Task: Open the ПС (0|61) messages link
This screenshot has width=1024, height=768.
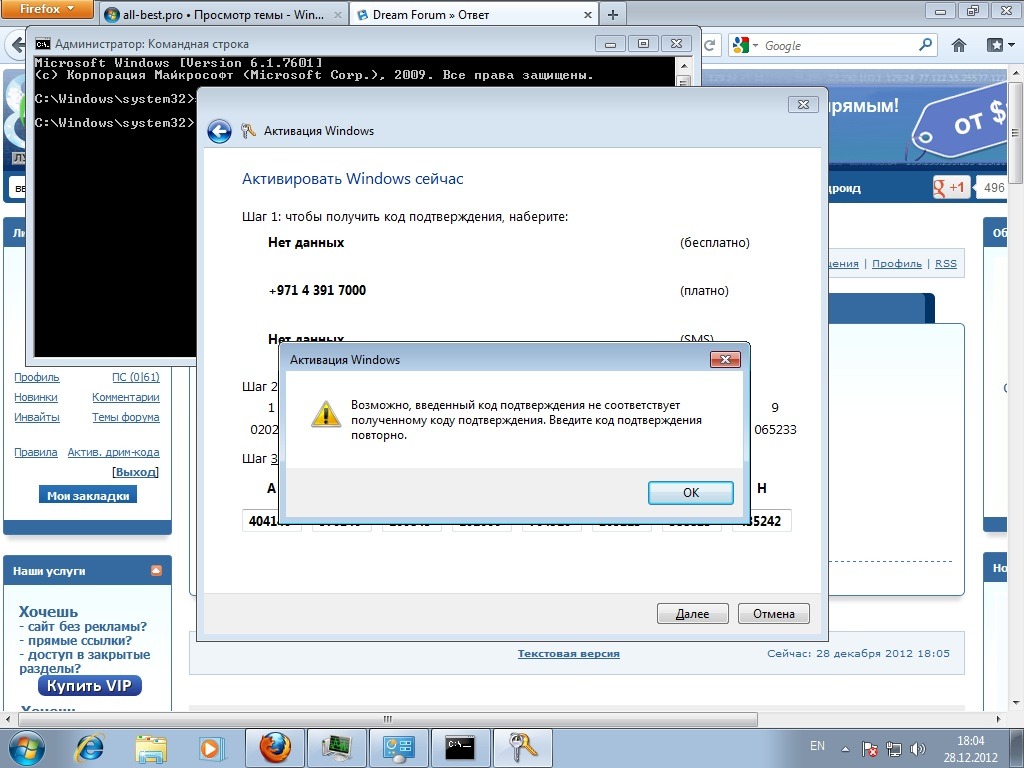Action: point(136,377)
